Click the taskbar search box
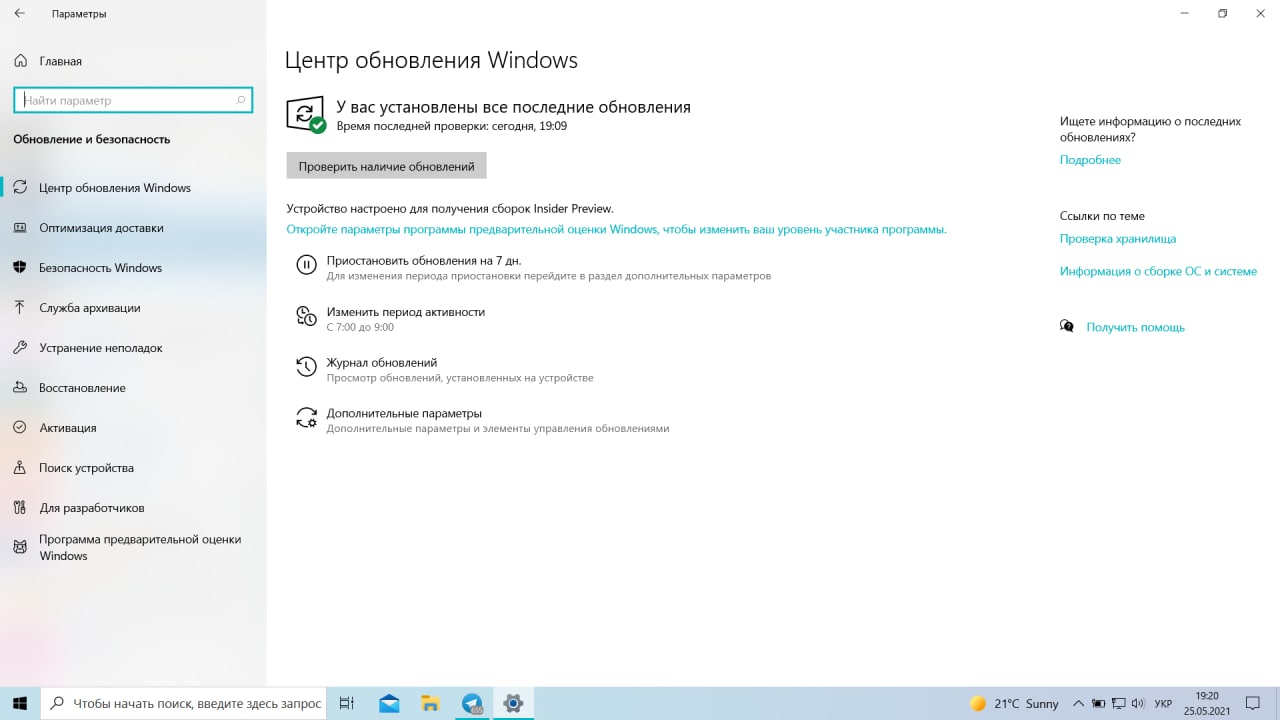1280x720 pixels. [183, 703]
